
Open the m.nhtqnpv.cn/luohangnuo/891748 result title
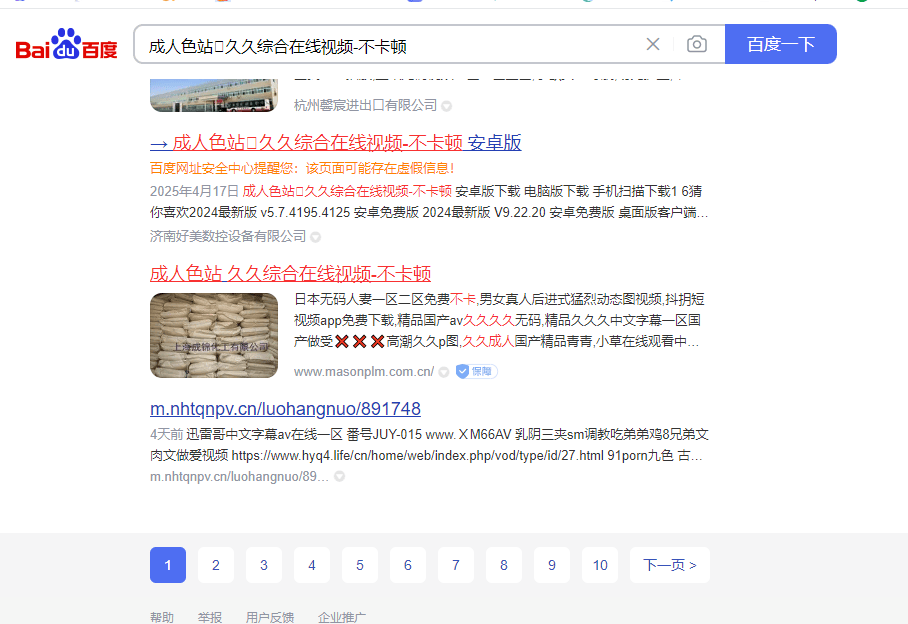click(285, 409)
